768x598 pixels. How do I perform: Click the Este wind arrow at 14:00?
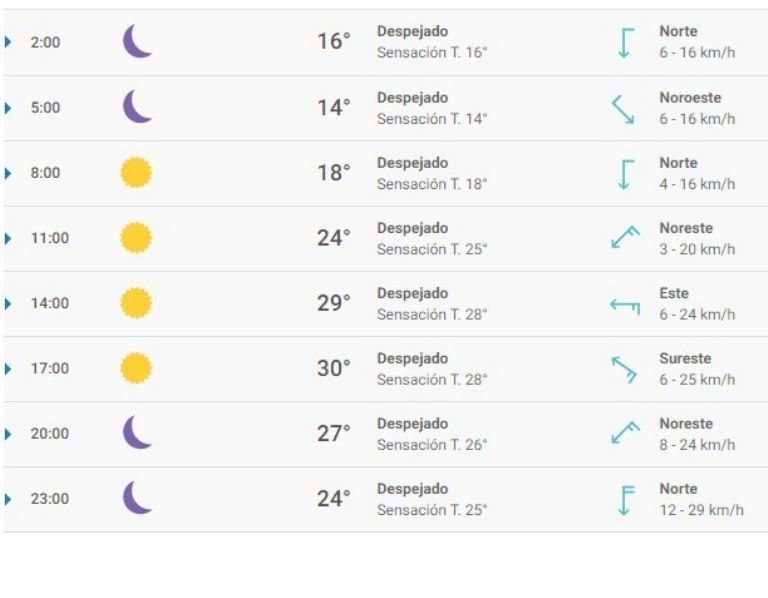[625, 304]
